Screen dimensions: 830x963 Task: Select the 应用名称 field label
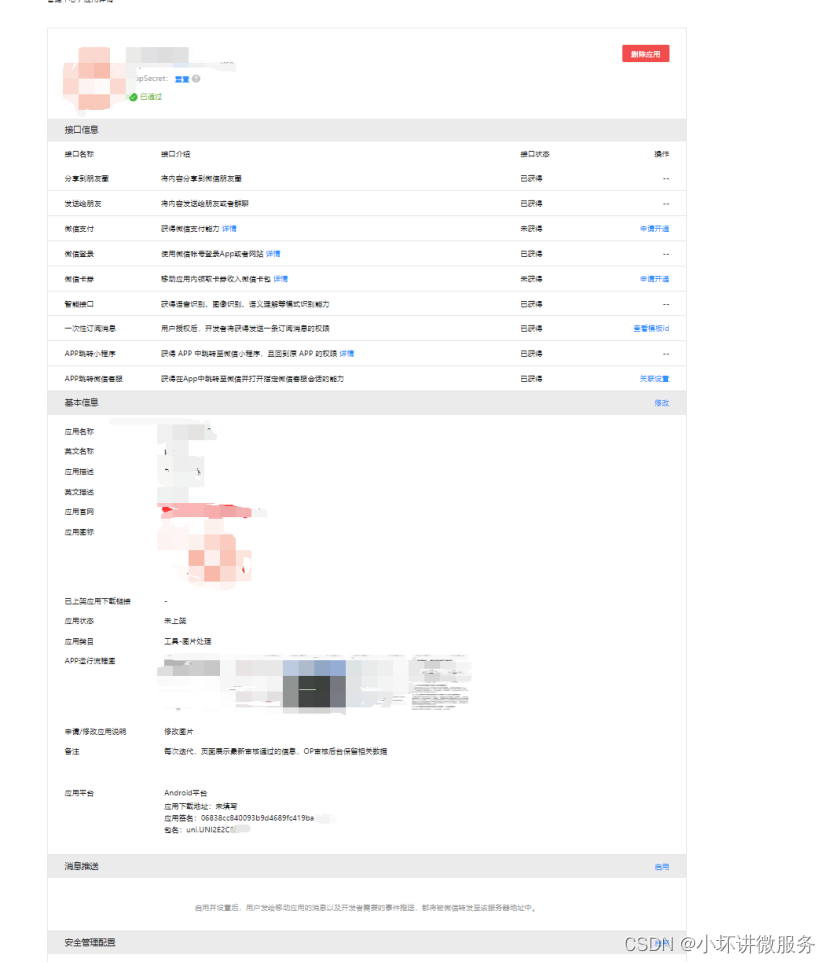click(x=79, y=432)
